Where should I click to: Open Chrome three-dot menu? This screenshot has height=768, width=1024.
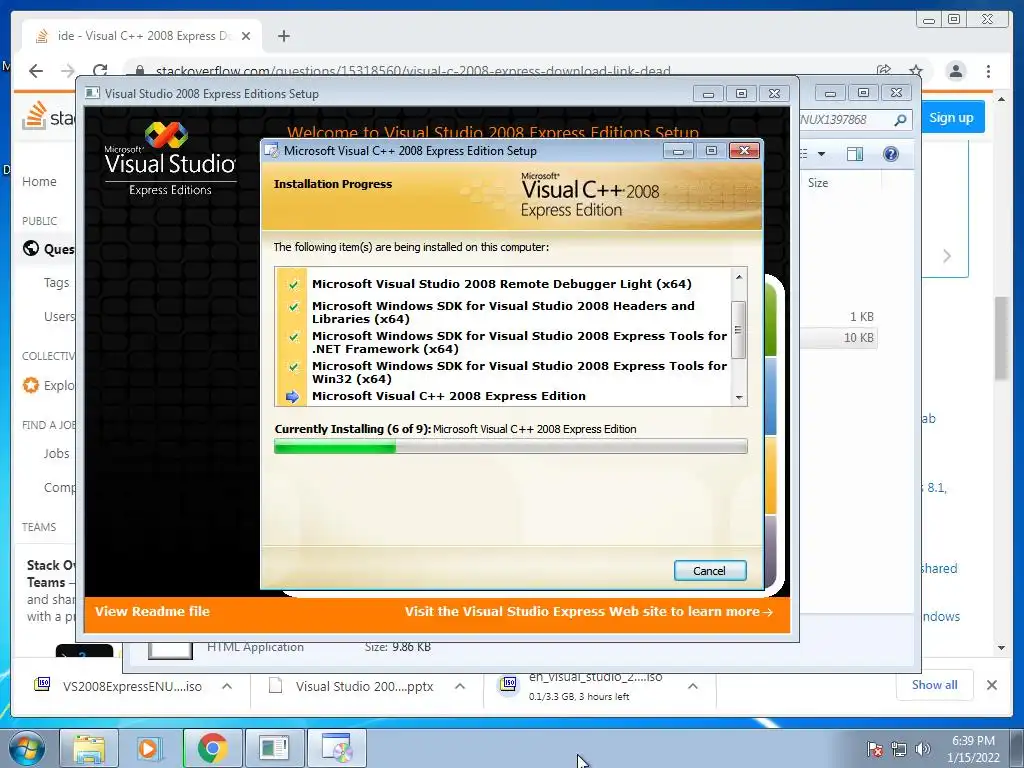pos(989,71)
